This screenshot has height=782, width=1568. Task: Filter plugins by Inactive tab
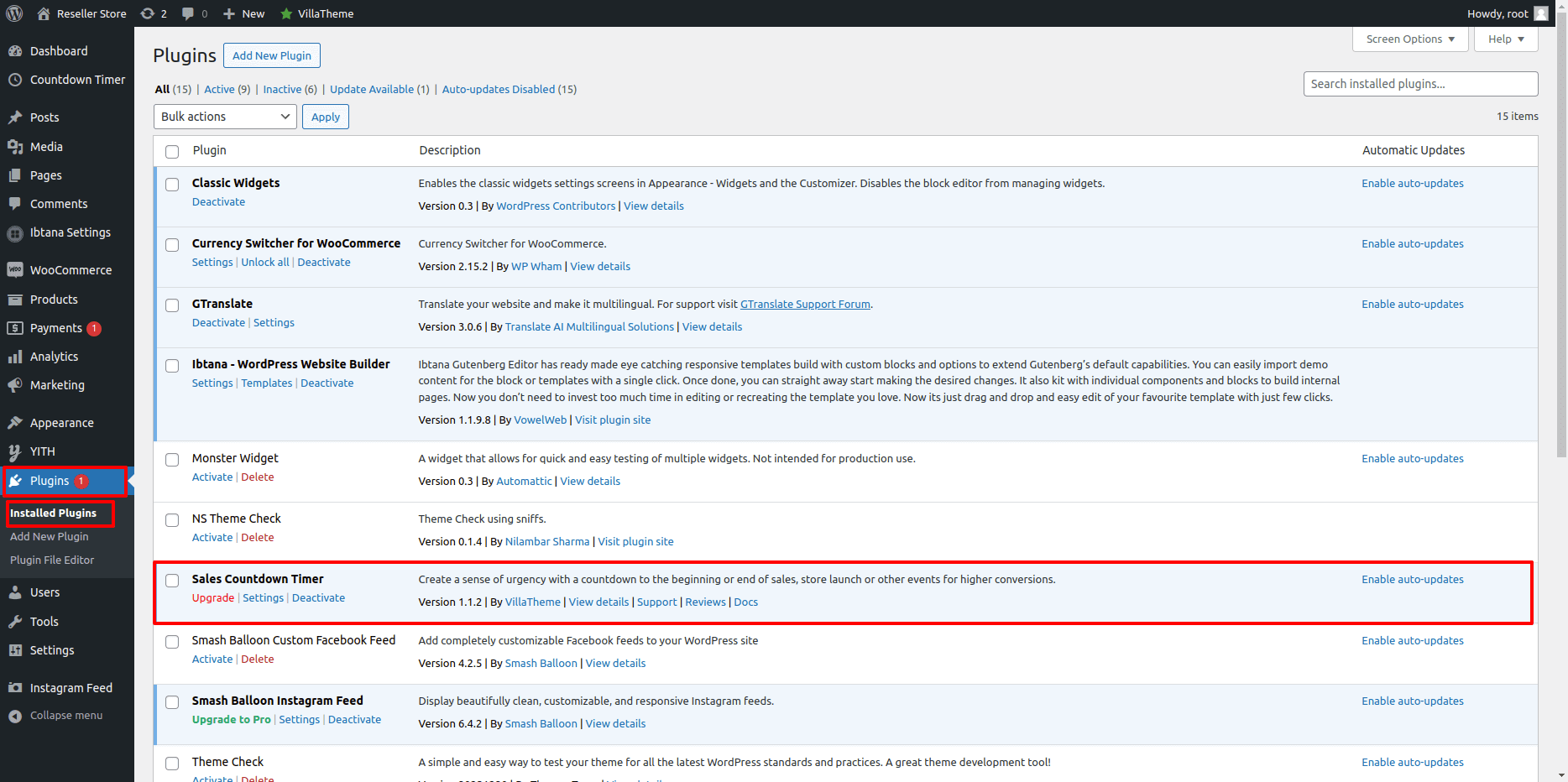tap(282, 90)
